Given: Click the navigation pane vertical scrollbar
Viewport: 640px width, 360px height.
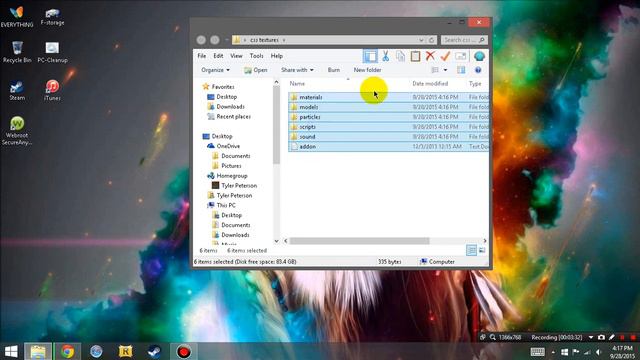Looking at the screenshot, I should (x=276, y=124).
